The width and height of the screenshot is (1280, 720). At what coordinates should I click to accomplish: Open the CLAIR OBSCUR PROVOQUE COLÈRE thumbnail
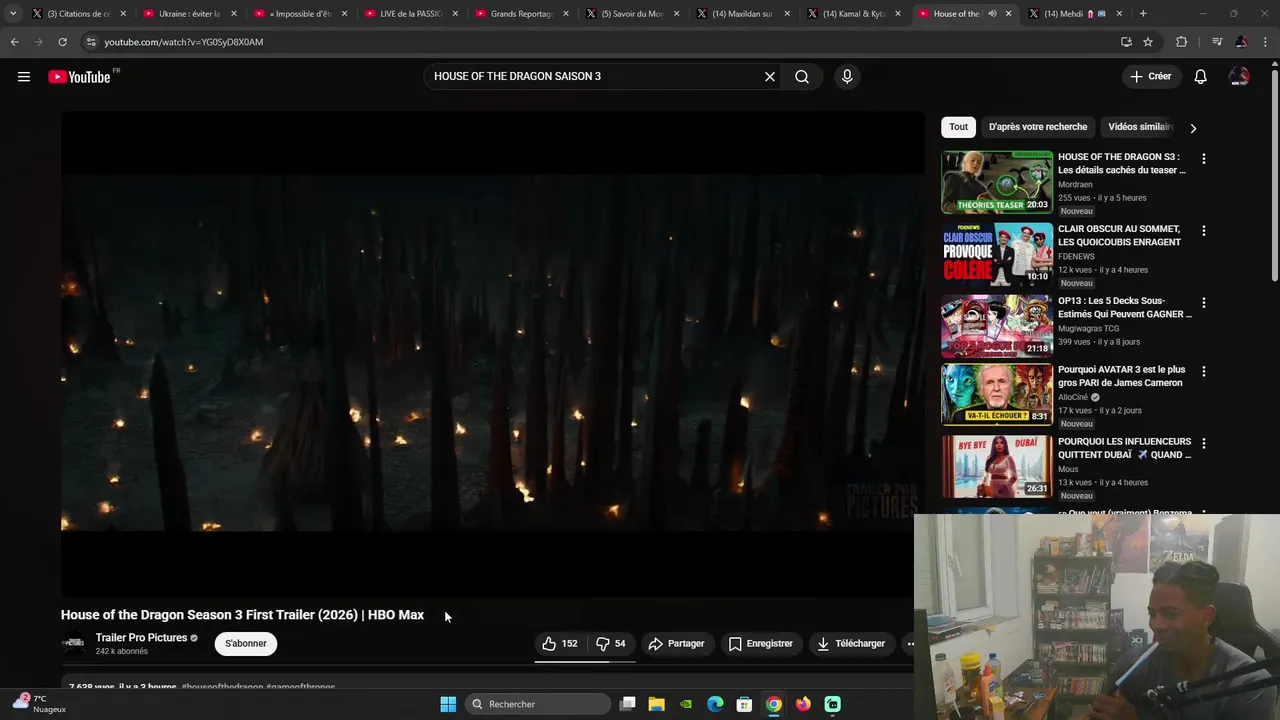997,254
